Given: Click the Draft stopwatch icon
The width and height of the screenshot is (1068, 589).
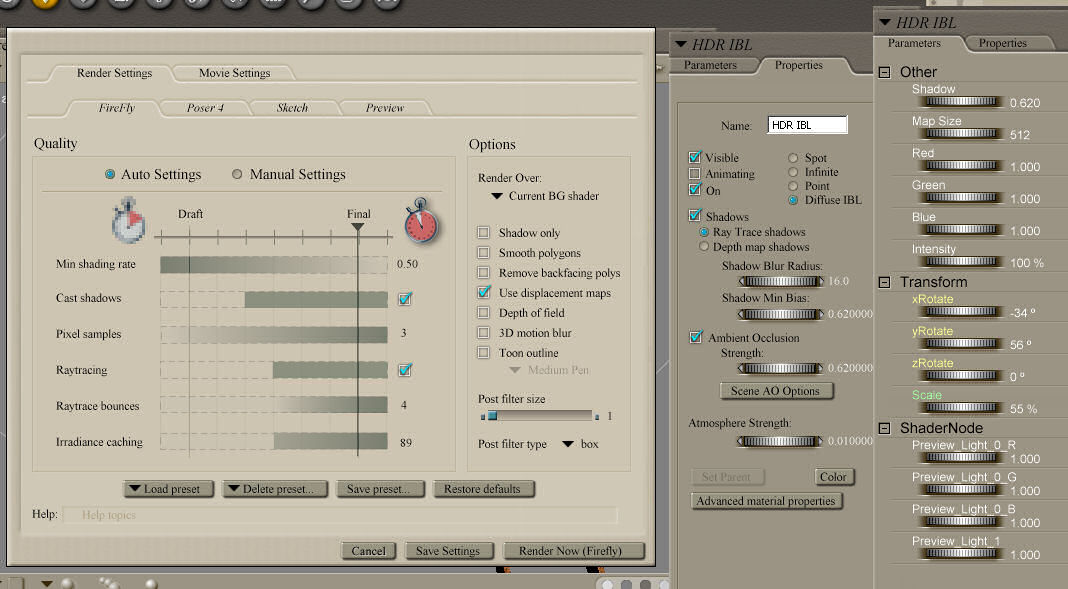Looking at the screenshot, I should click(129, 220).
